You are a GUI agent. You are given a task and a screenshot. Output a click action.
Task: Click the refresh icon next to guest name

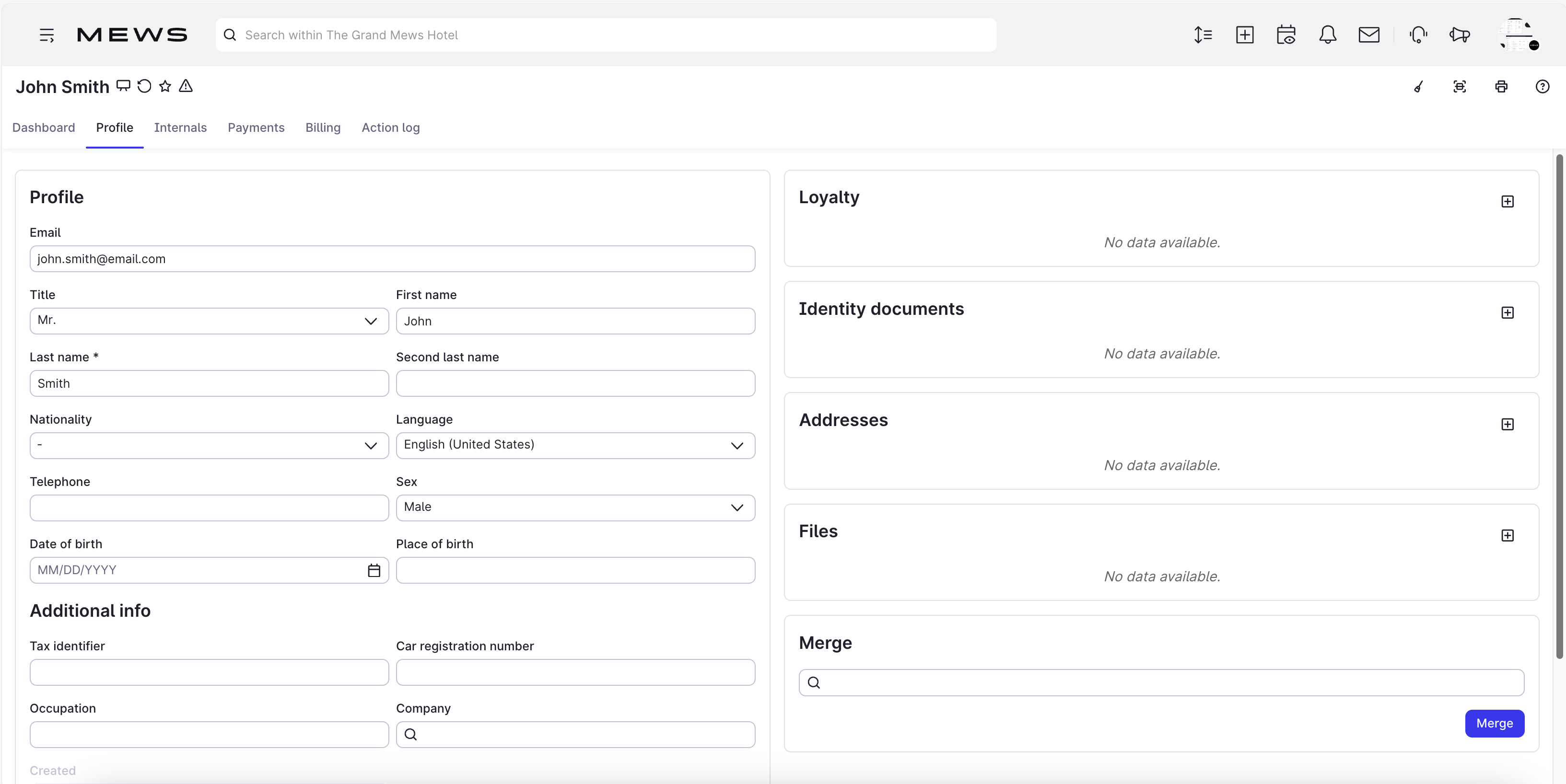coord(143,86)
